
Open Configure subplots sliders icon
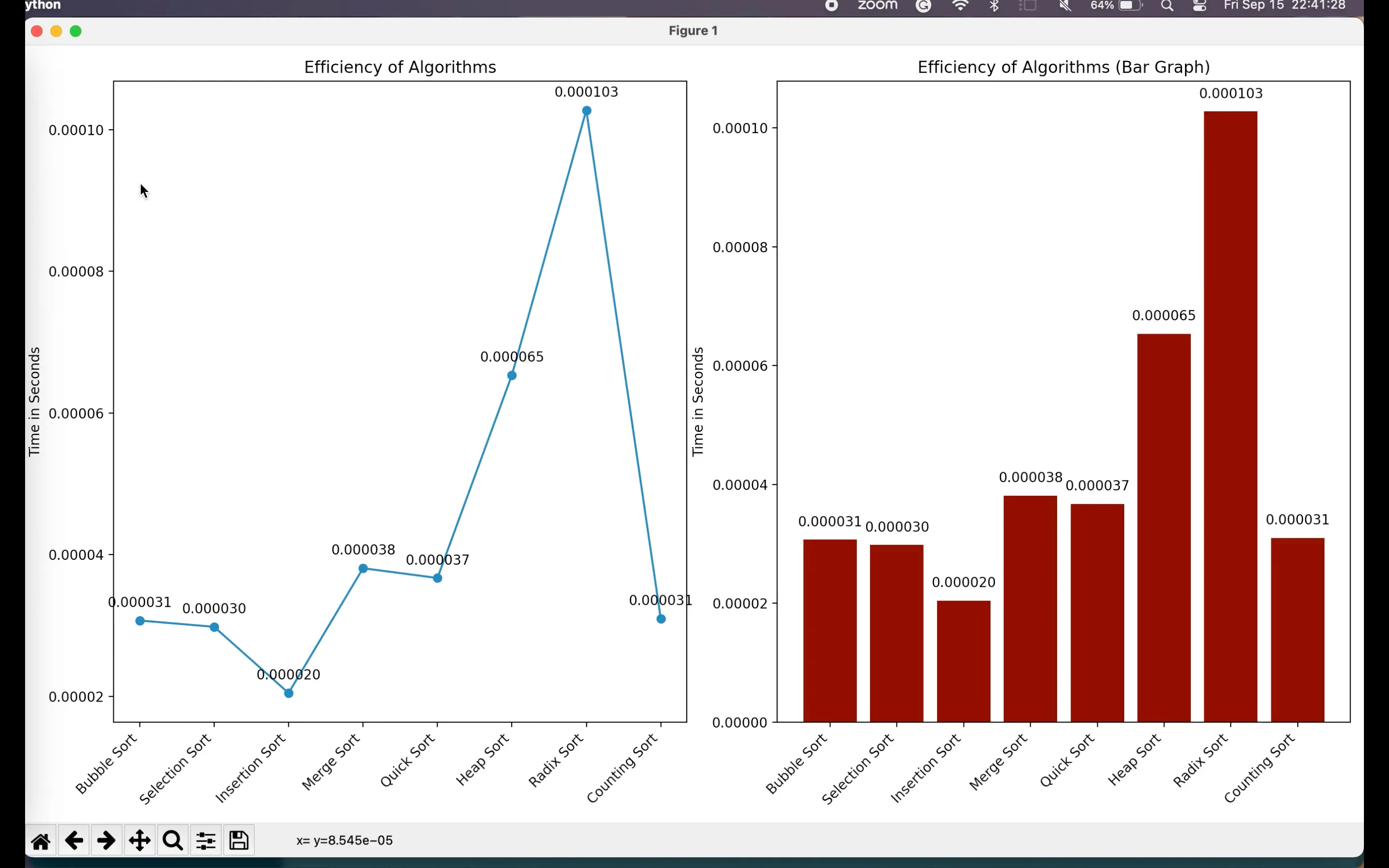(205, 841)
